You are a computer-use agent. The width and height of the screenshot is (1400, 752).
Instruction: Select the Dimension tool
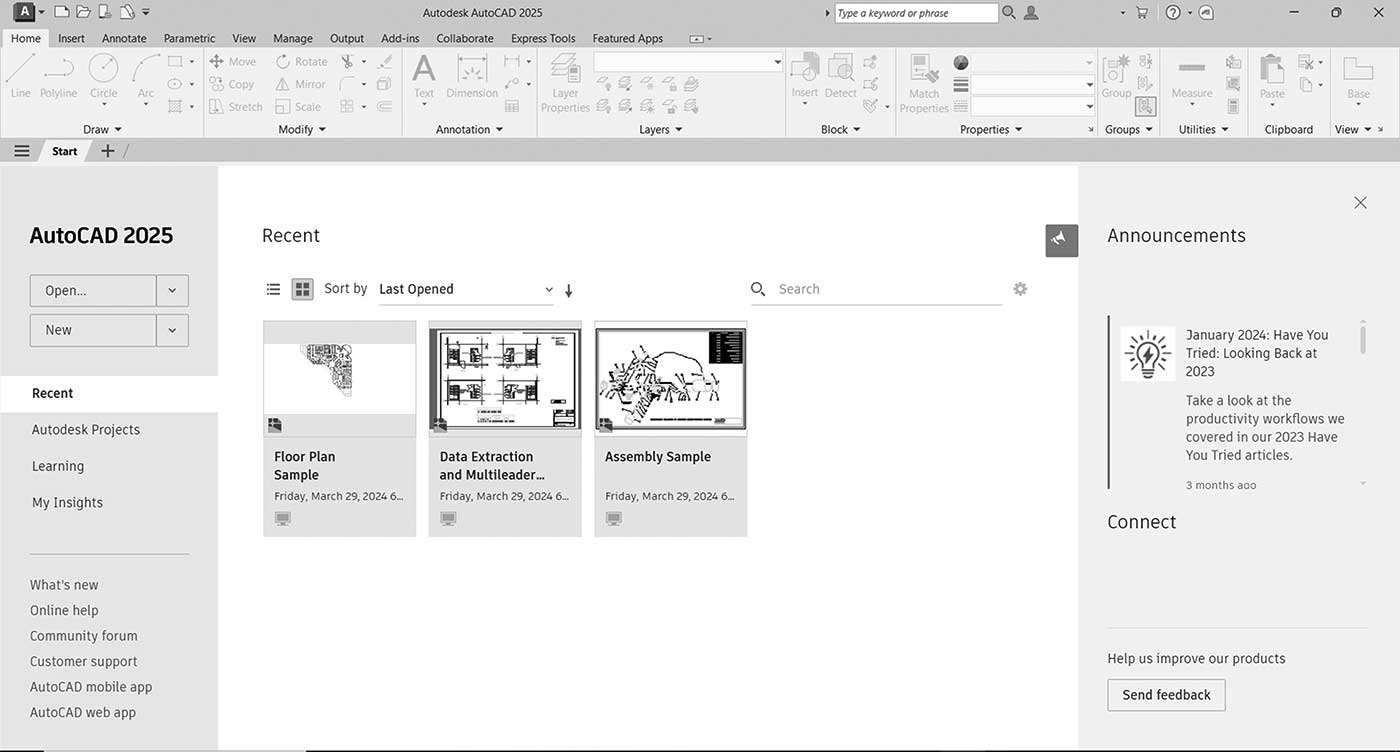(472, 76)
